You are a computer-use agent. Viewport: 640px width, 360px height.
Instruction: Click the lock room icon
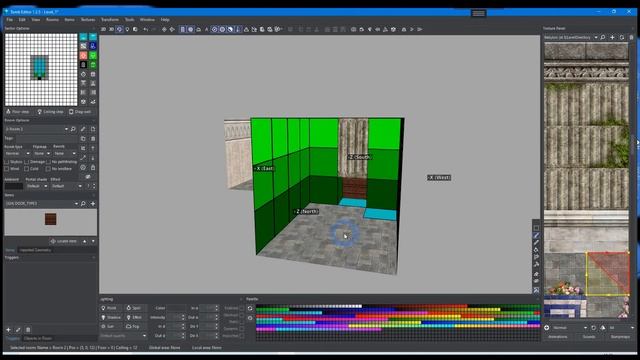93,167
